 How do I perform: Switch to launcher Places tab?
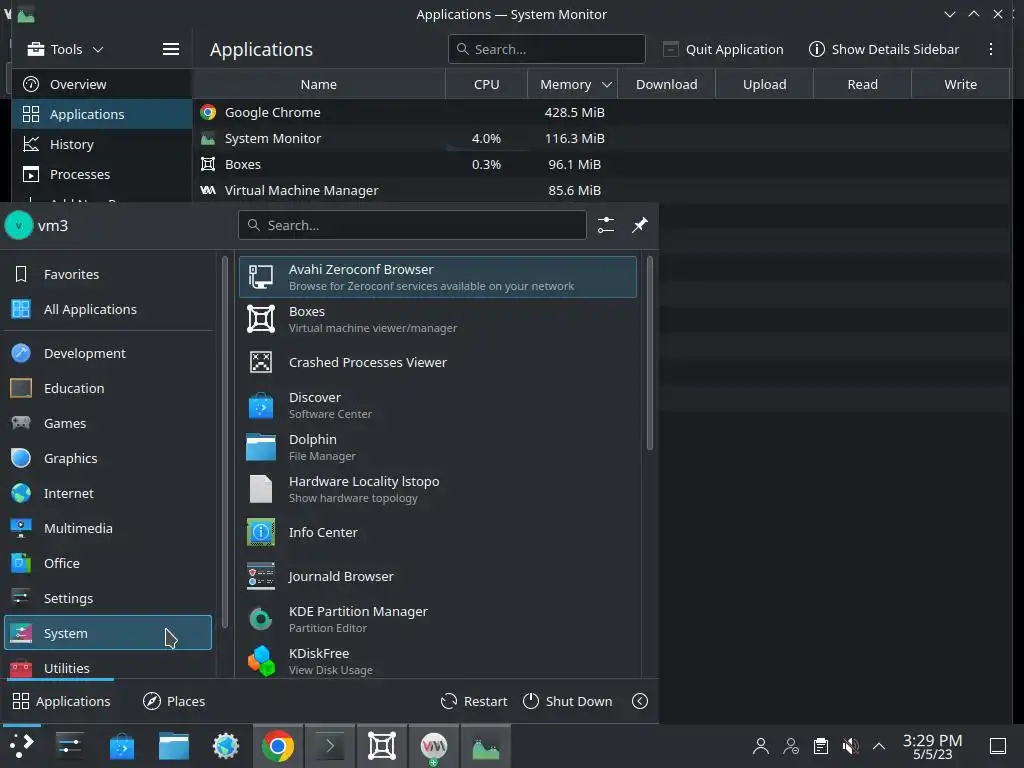[174, 701]
